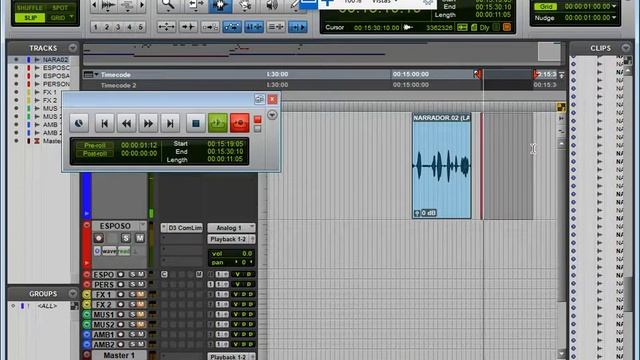The image size is (640, 360).
Task: Click Rewind in Transport window
Action: click(127, 123)
